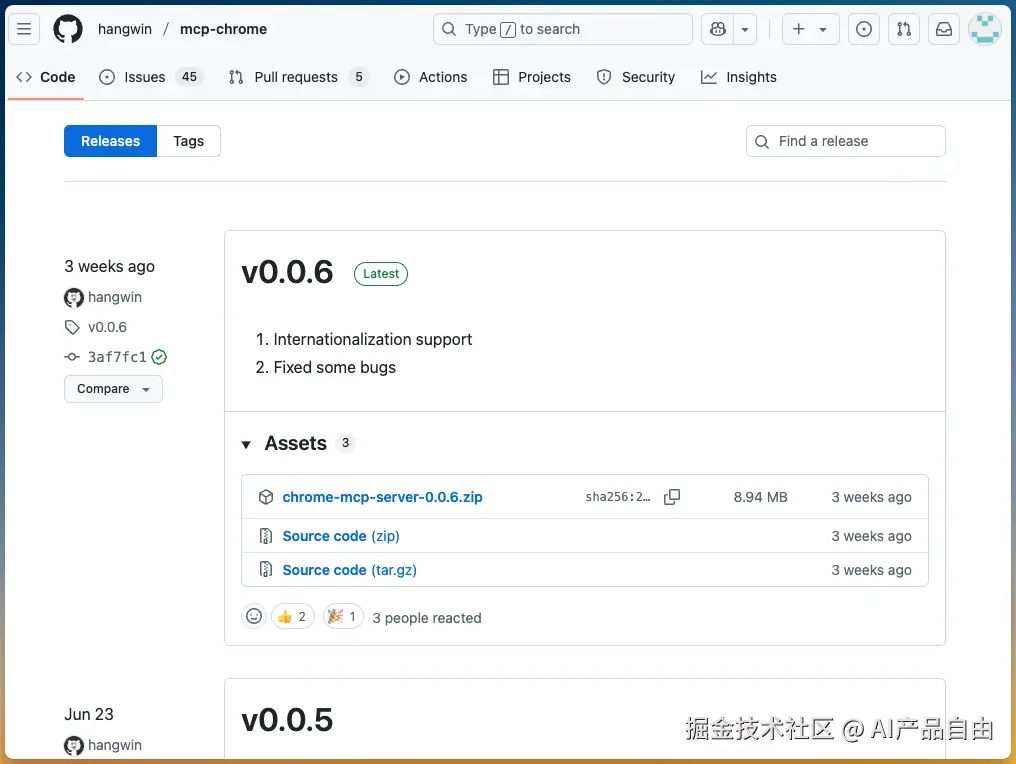This screenshot has width=1016, height=764.
Task: Click the search bar in the header
Action: (562, 29)
